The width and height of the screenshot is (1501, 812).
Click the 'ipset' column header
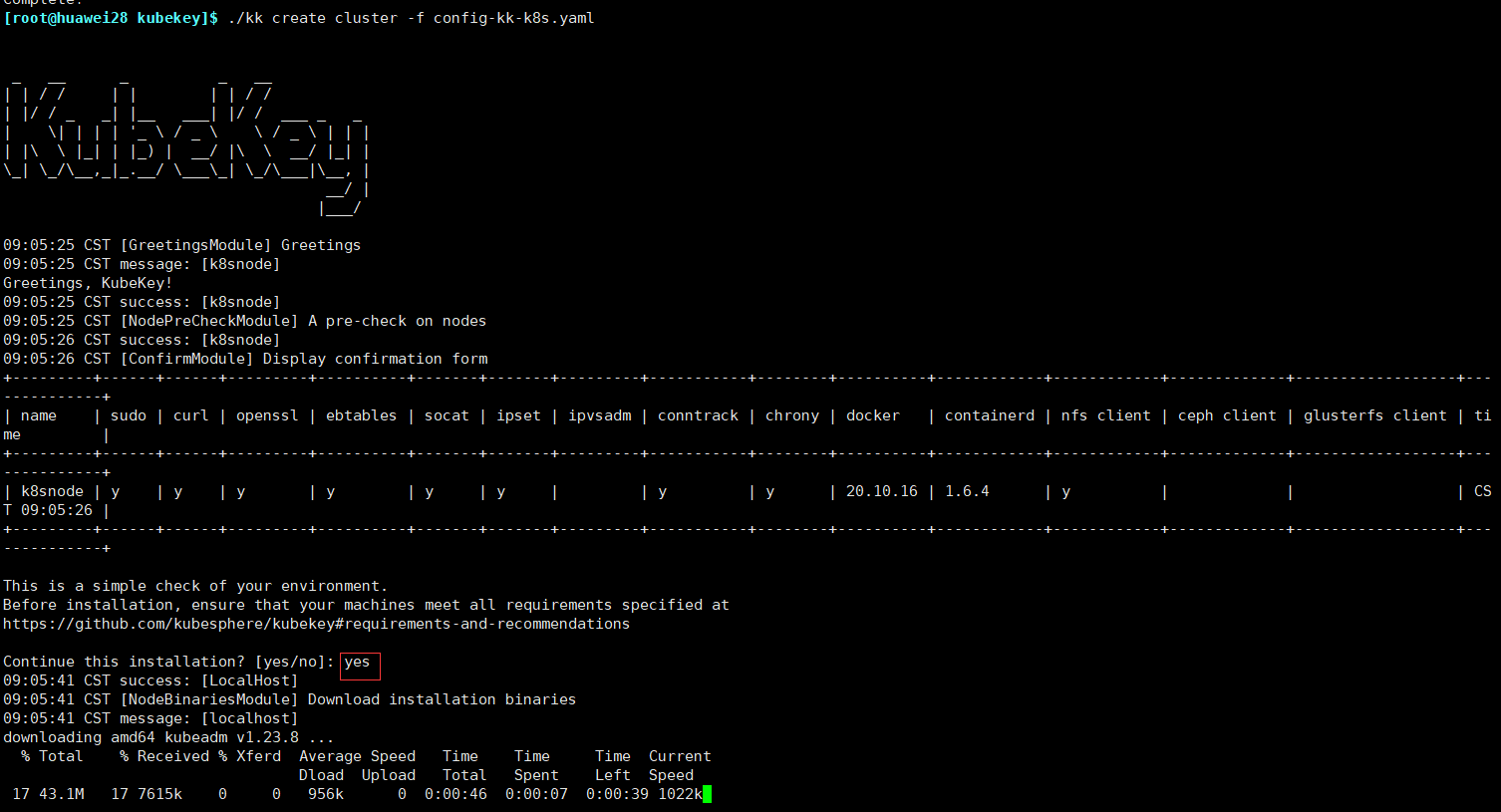click(518, 415)
